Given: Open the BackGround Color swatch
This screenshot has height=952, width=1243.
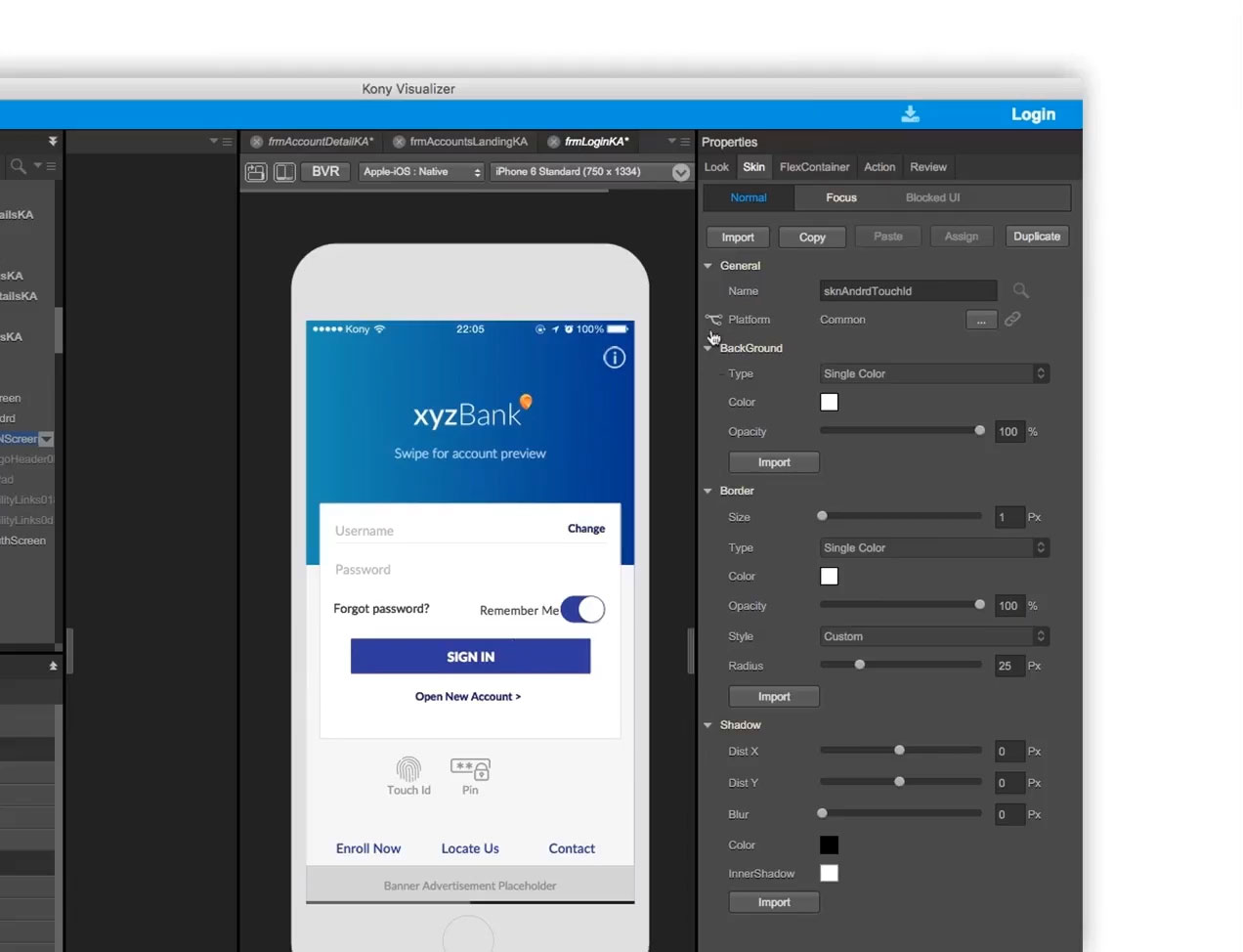Looking at the screenshot, I should coord(829,402).
